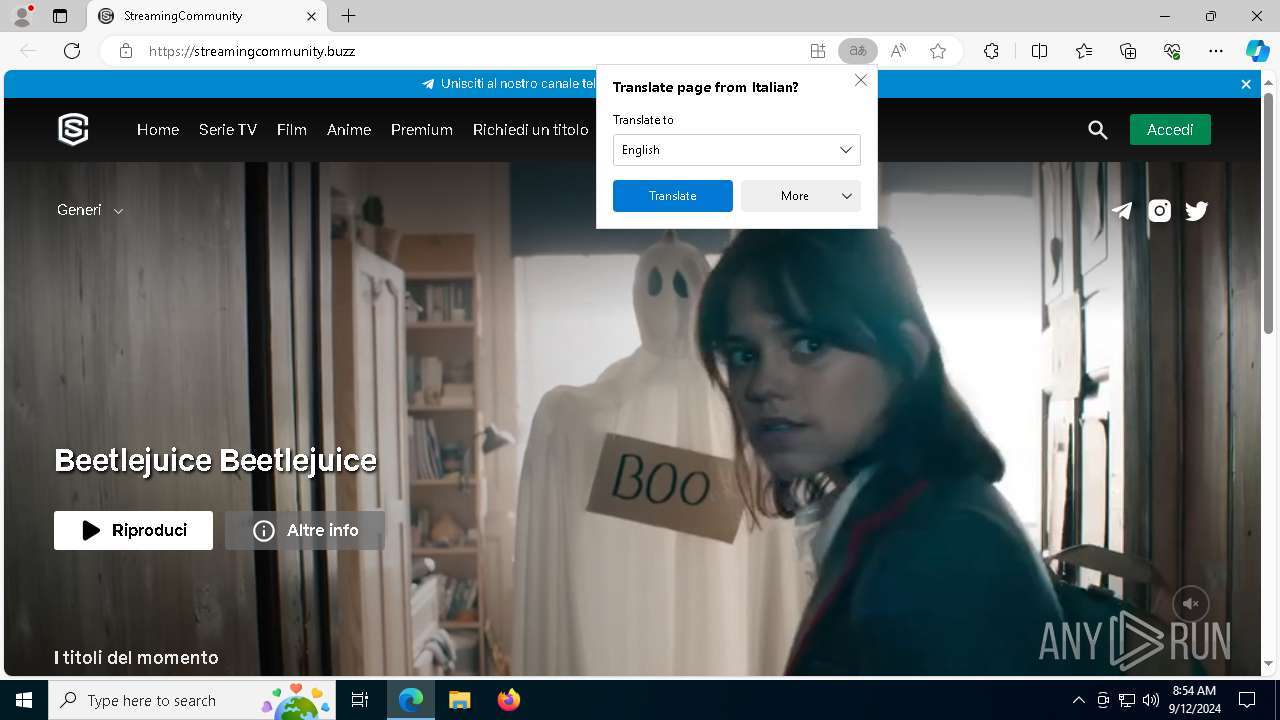Open the Telegram social icon
The image size is (1280, 720).
pyautogui.click(x=1122, y=210)
